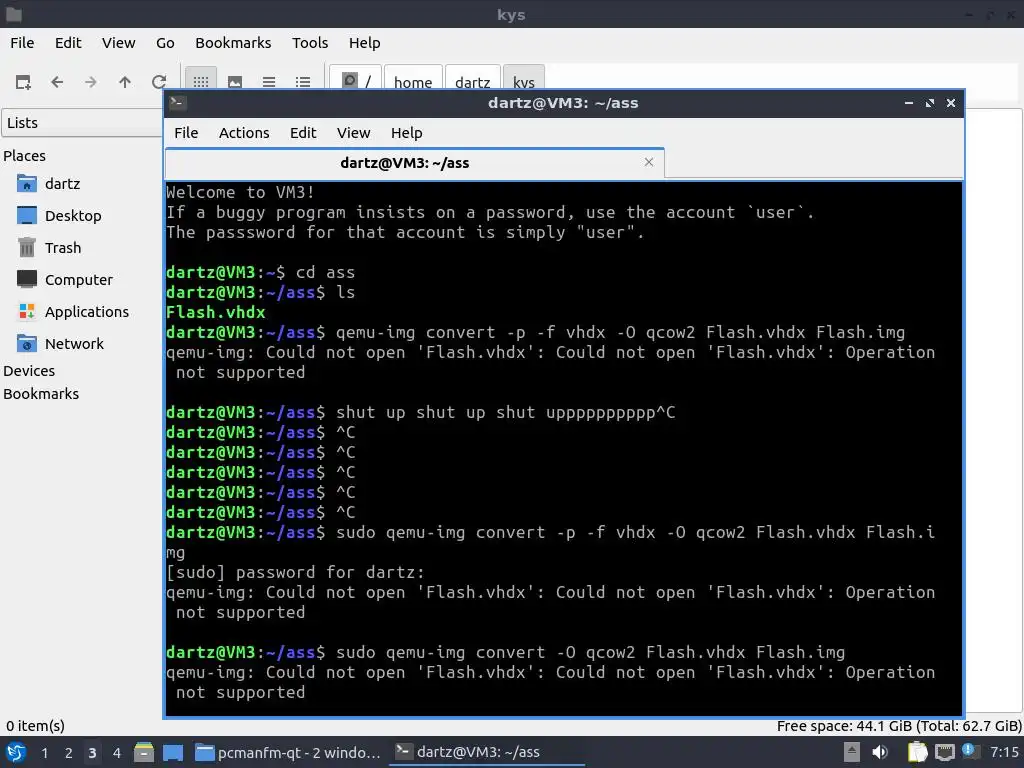Viewport: 1024px width, 768px height.
Task: Open the Bookmarks menu
Action: [233, 42]
